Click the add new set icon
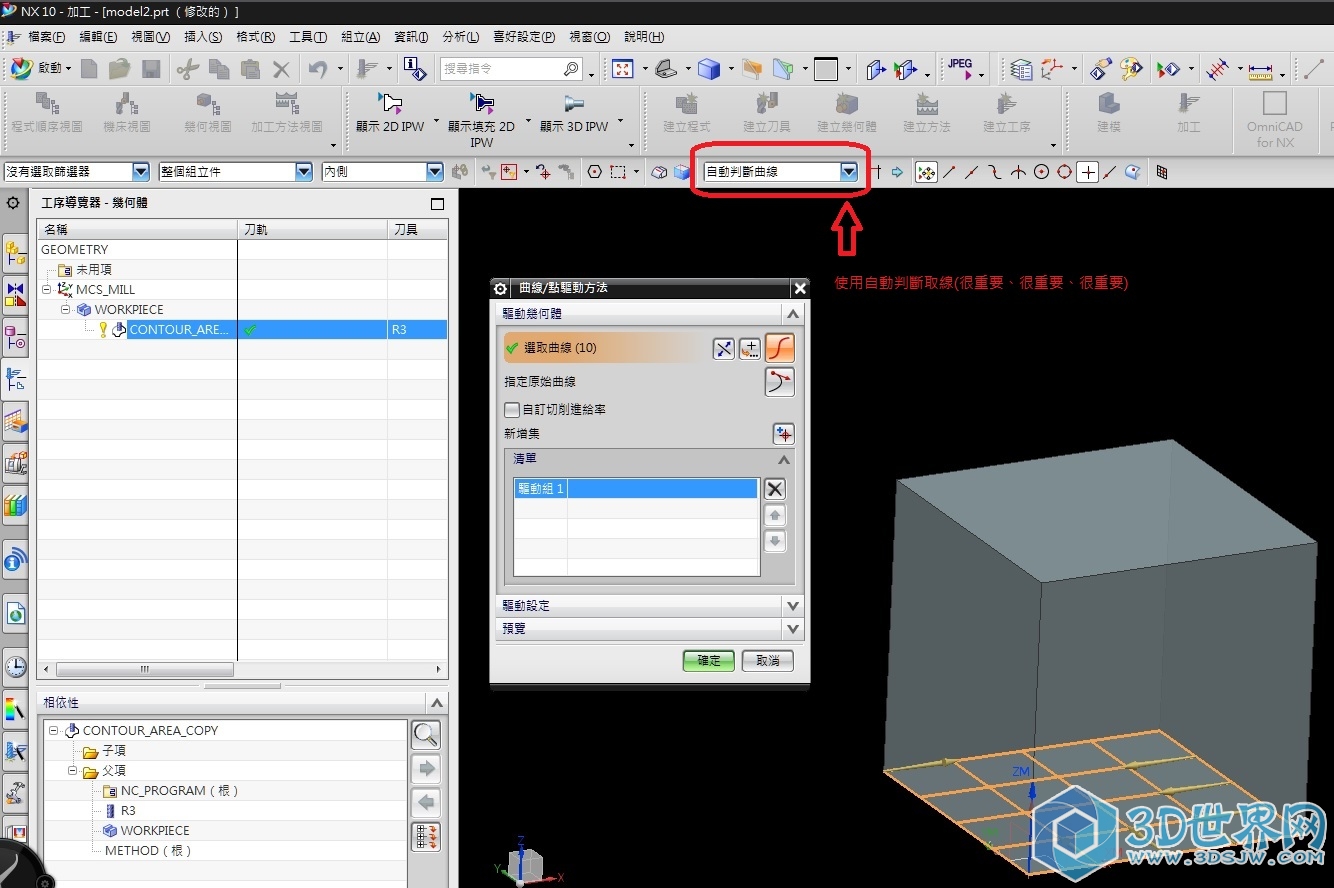The height and width of the screenshot is (888, 1334). coord(783,434)
